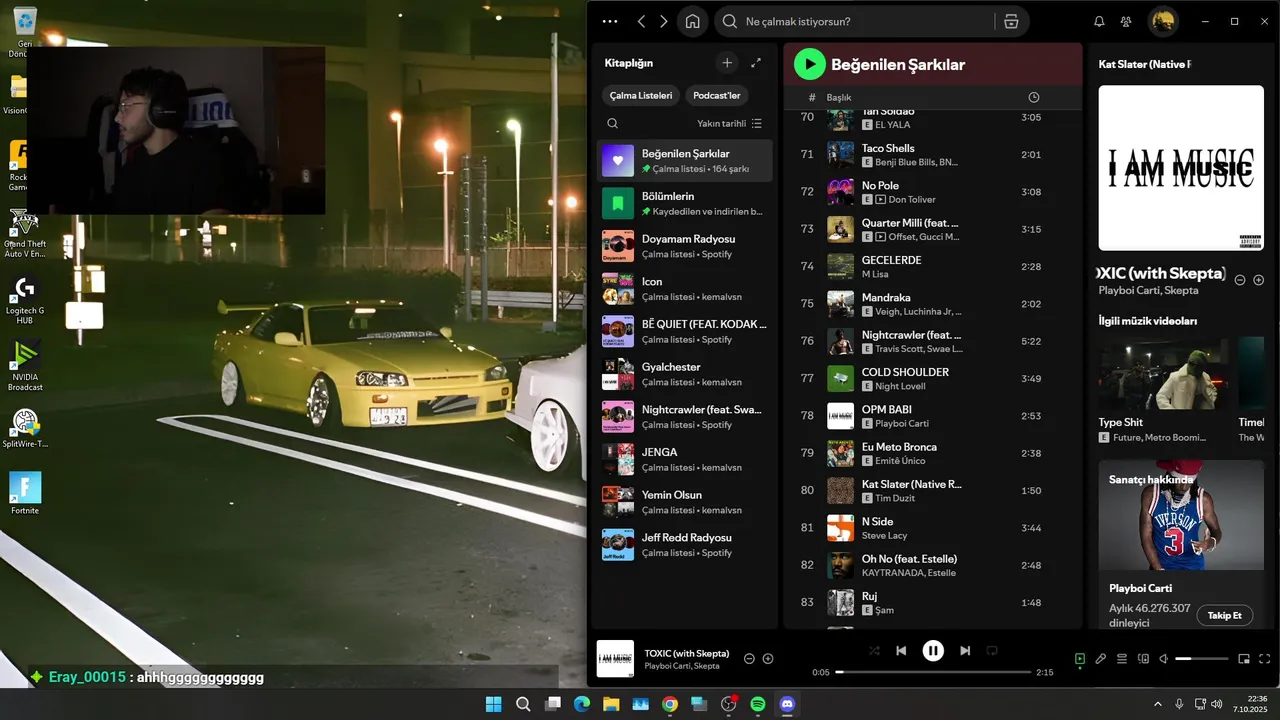This screenshot has width=1280, height=720.
Task: Seek within song progress bar
Action: 932,672
